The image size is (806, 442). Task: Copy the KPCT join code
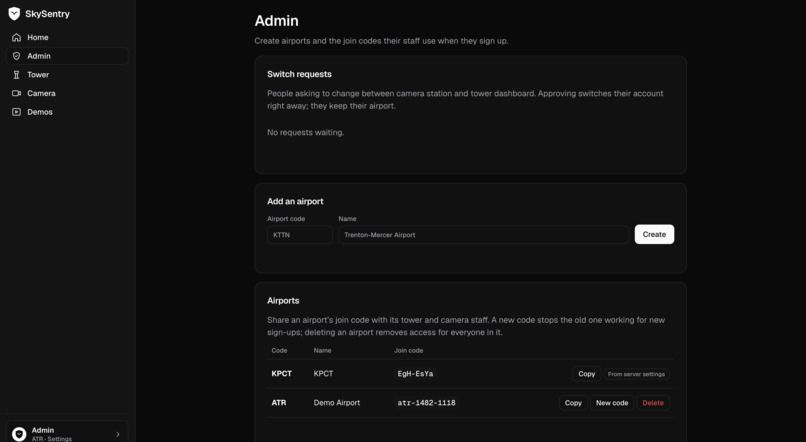click(x=587, y=374)
